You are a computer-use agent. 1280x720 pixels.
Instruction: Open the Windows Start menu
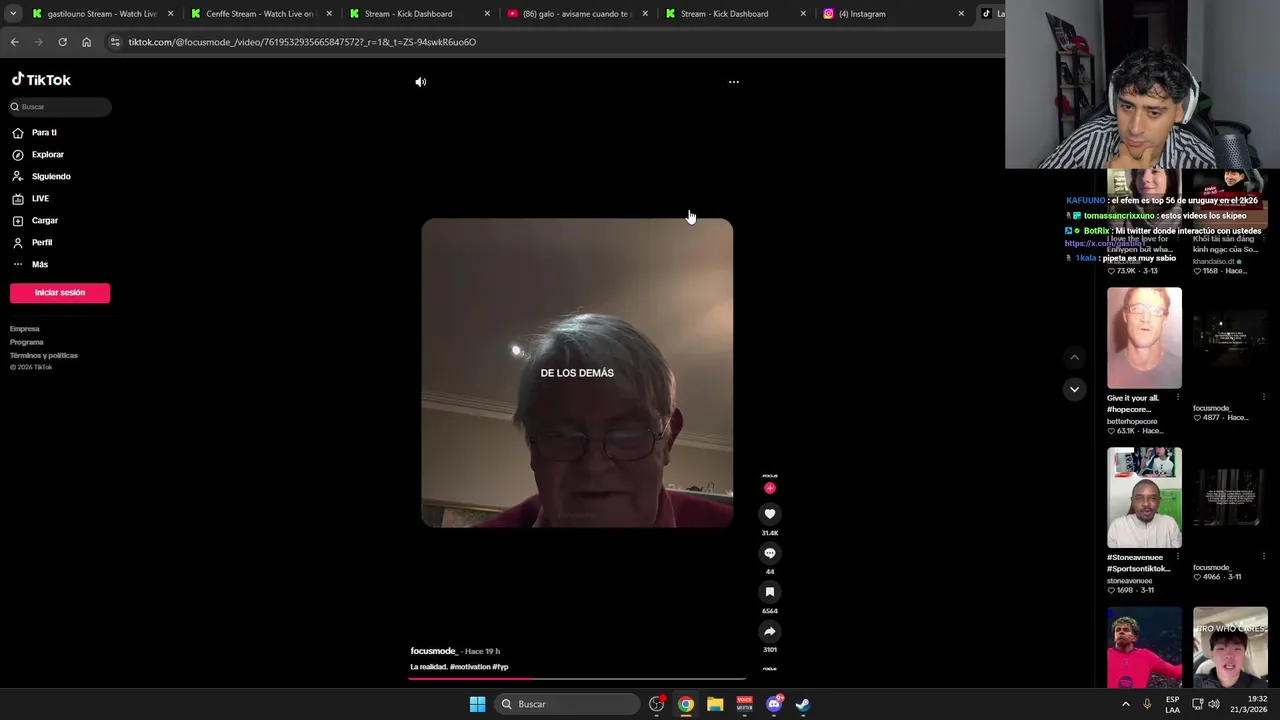coord(477,704)
